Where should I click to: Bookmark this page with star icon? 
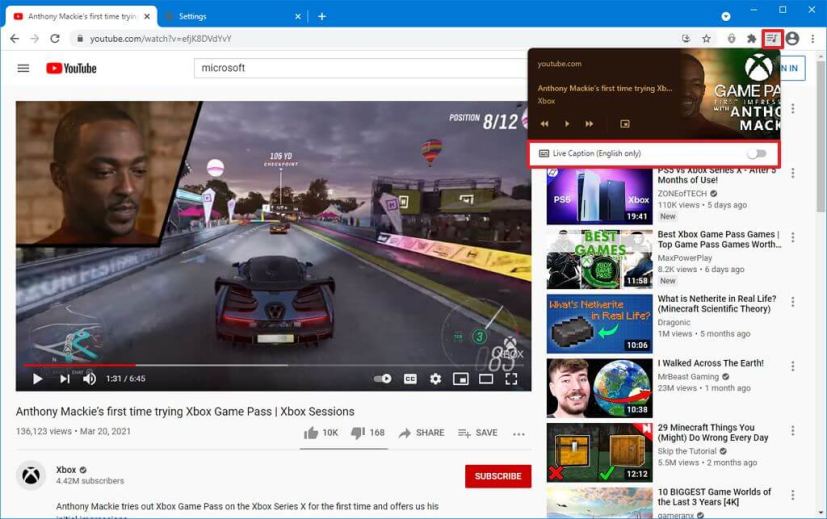[x=706, y=39]
